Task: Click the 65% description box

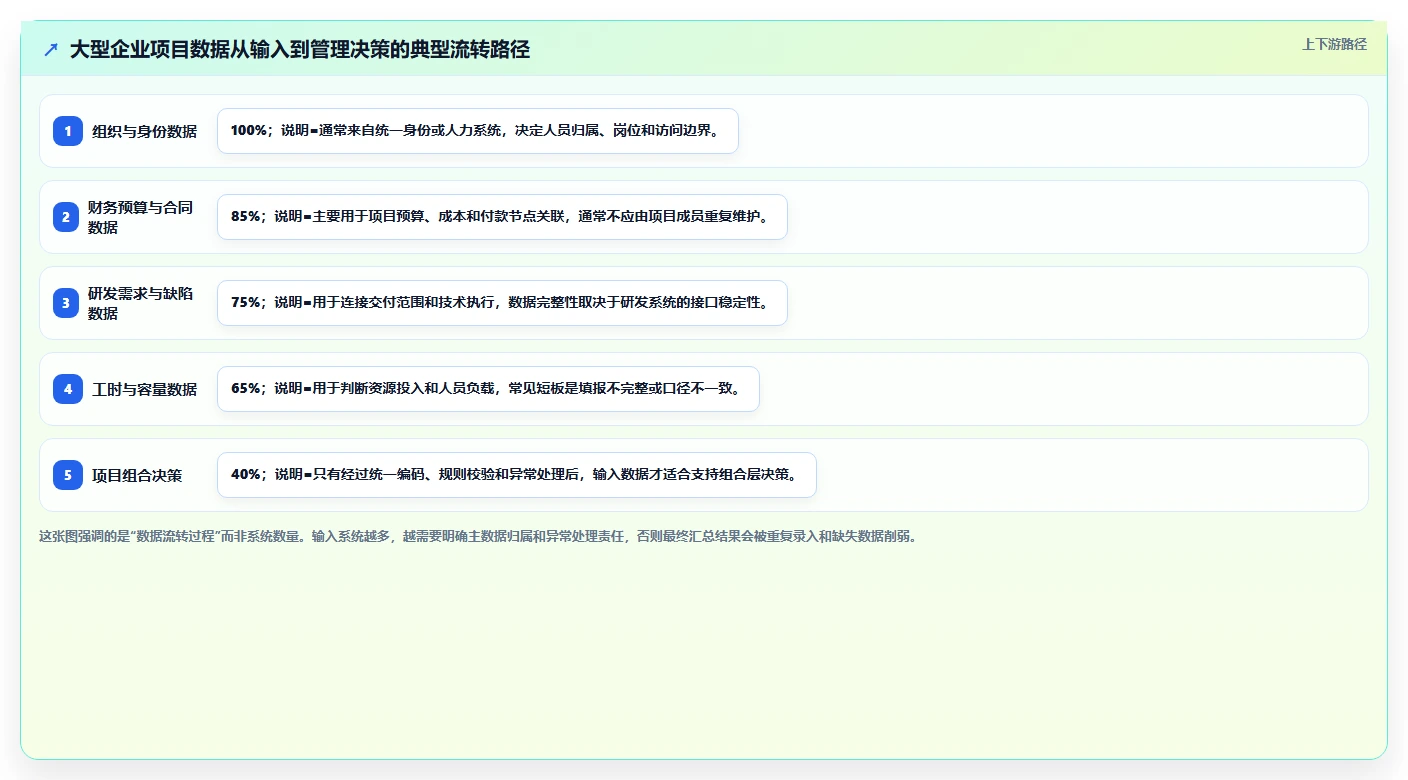Action: click(x=489, y=389)
